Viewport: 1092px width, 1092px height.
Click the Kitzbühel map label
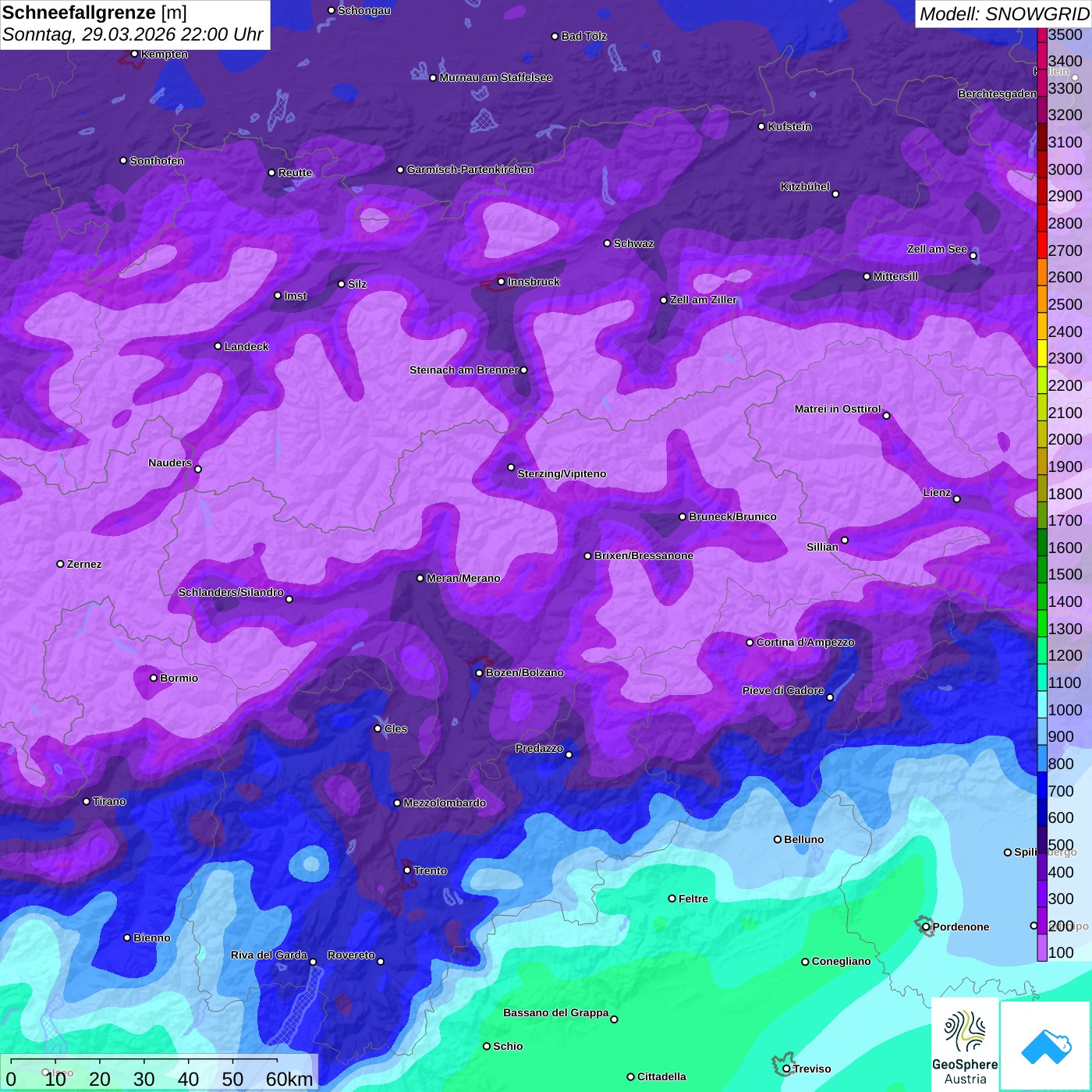click(x=805, y=186)
